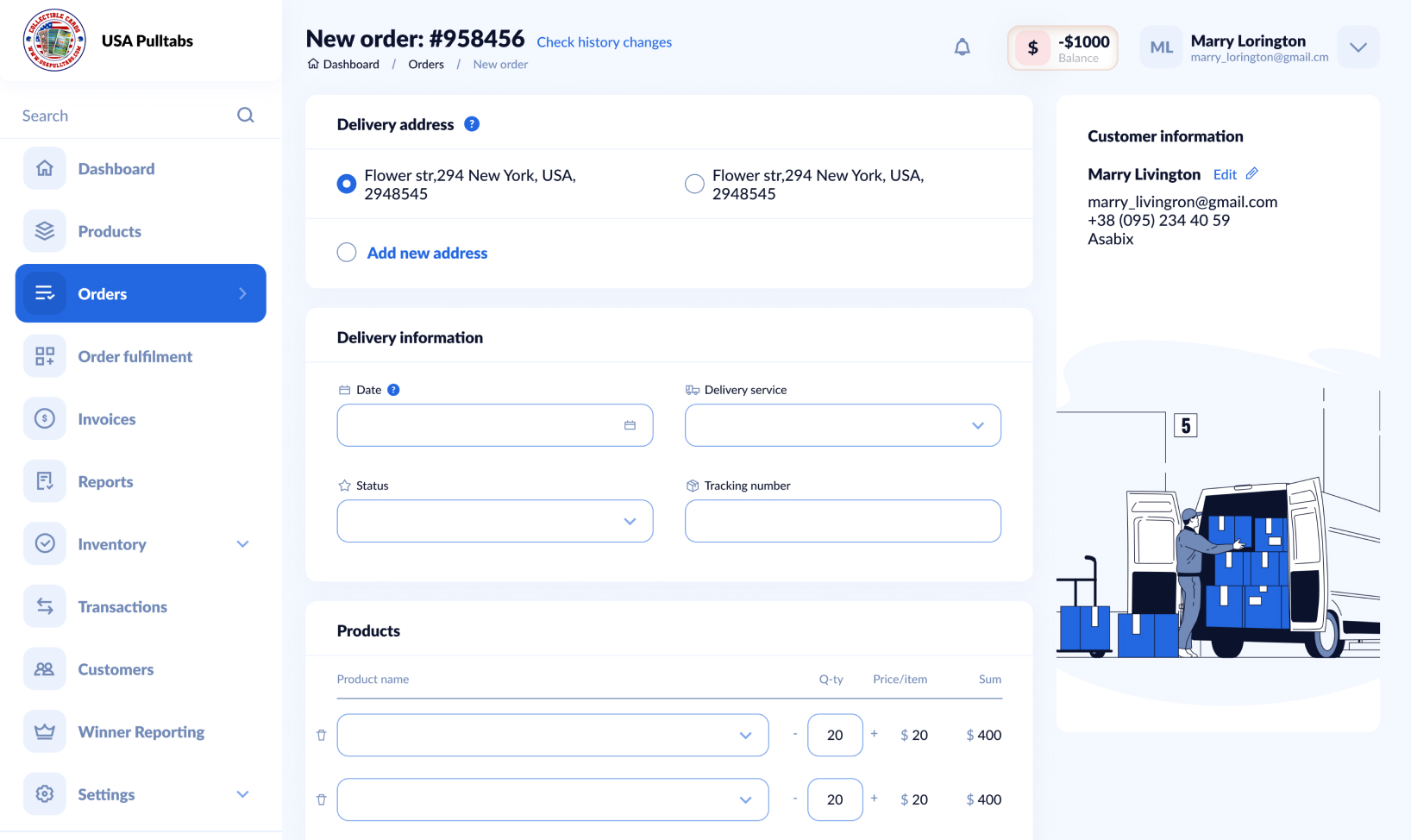Screen dimensions: 1411x840
Task: Click the Check history changes link
Action: pyautogui.click(x=604, y=41)
